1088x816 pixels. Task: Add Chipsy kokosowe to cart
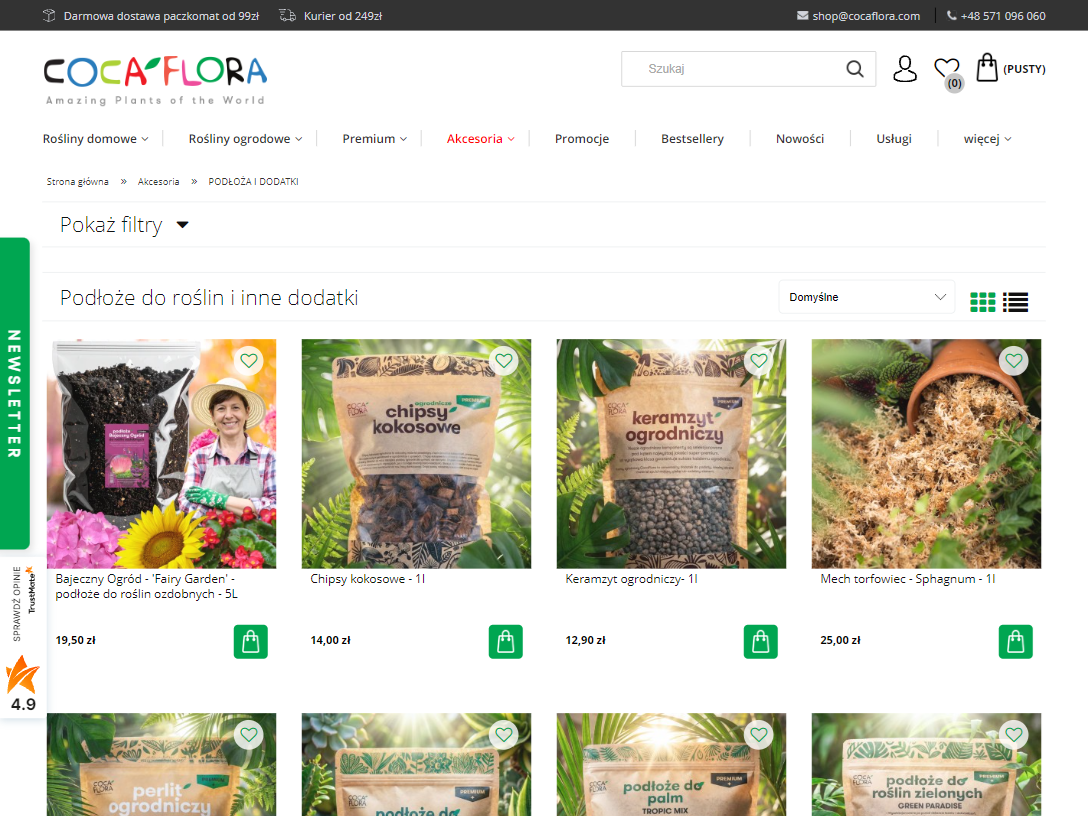505,642
